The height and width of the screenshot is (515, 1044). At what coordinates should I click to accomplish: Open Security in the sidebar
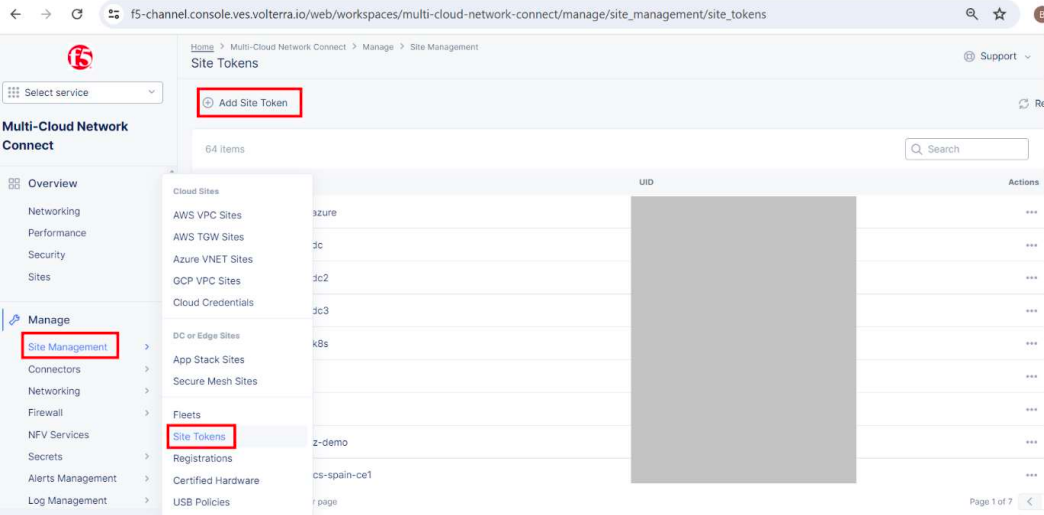47,255
